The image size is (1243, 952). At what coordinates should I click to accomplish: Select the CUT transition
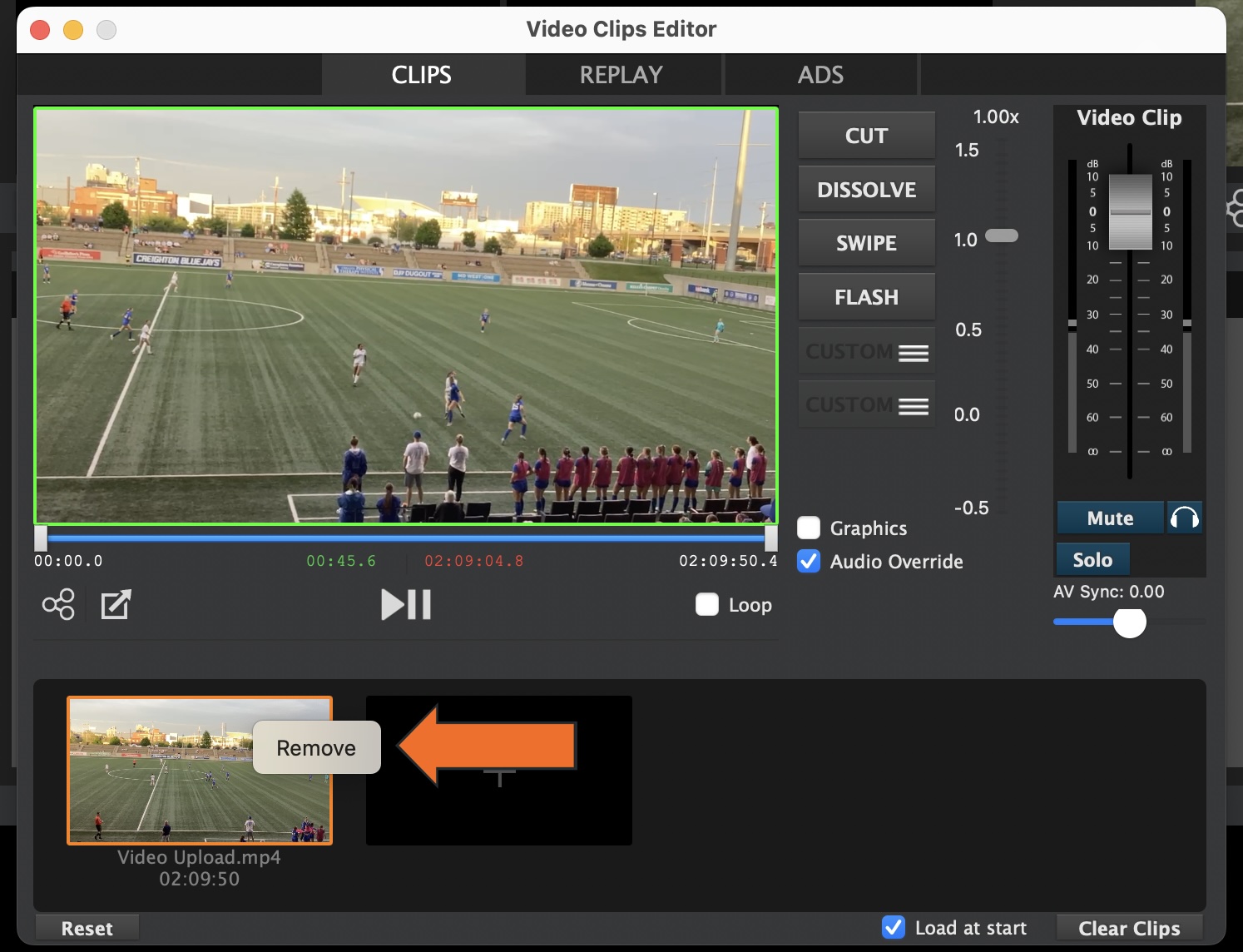point(866,136)
